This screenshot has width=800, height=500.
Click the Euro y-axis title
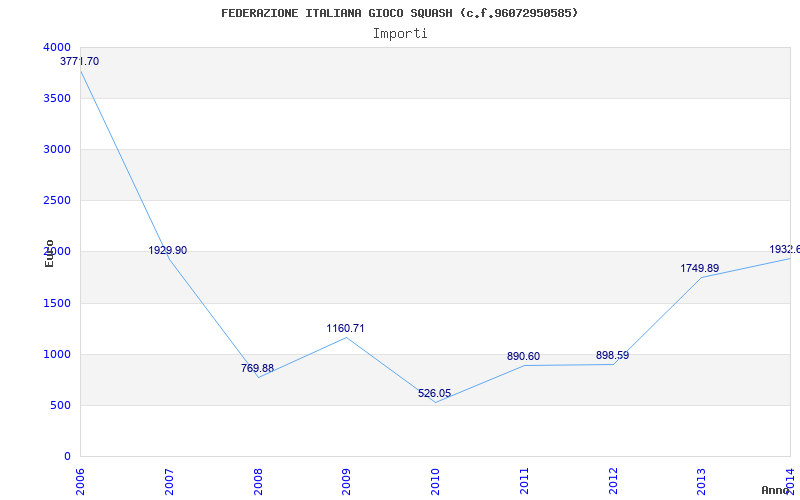49,253
